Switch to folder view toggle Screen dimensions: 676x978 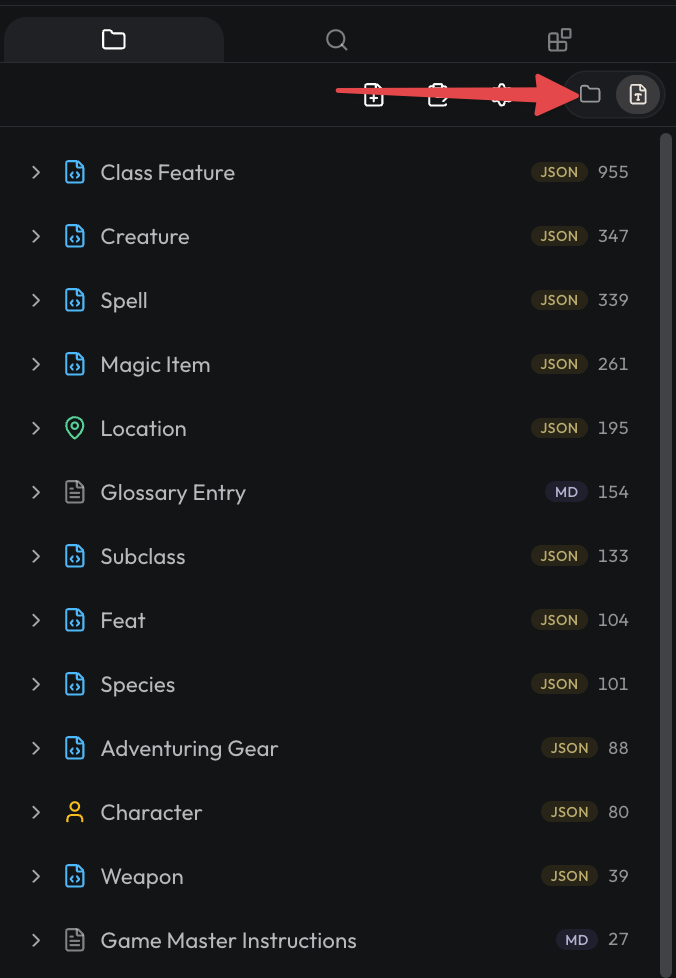coord(589,94)
